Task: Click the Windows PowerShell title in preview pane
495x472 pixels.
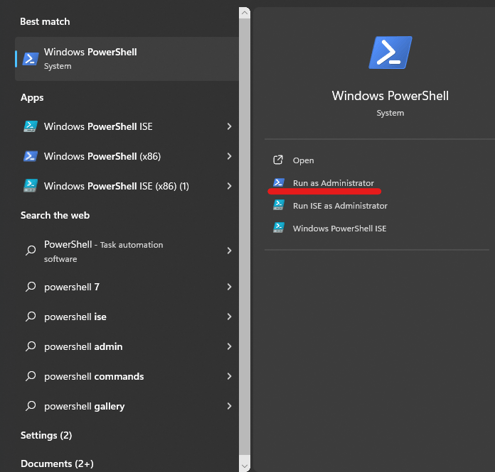Action: [x=390, y=96]
